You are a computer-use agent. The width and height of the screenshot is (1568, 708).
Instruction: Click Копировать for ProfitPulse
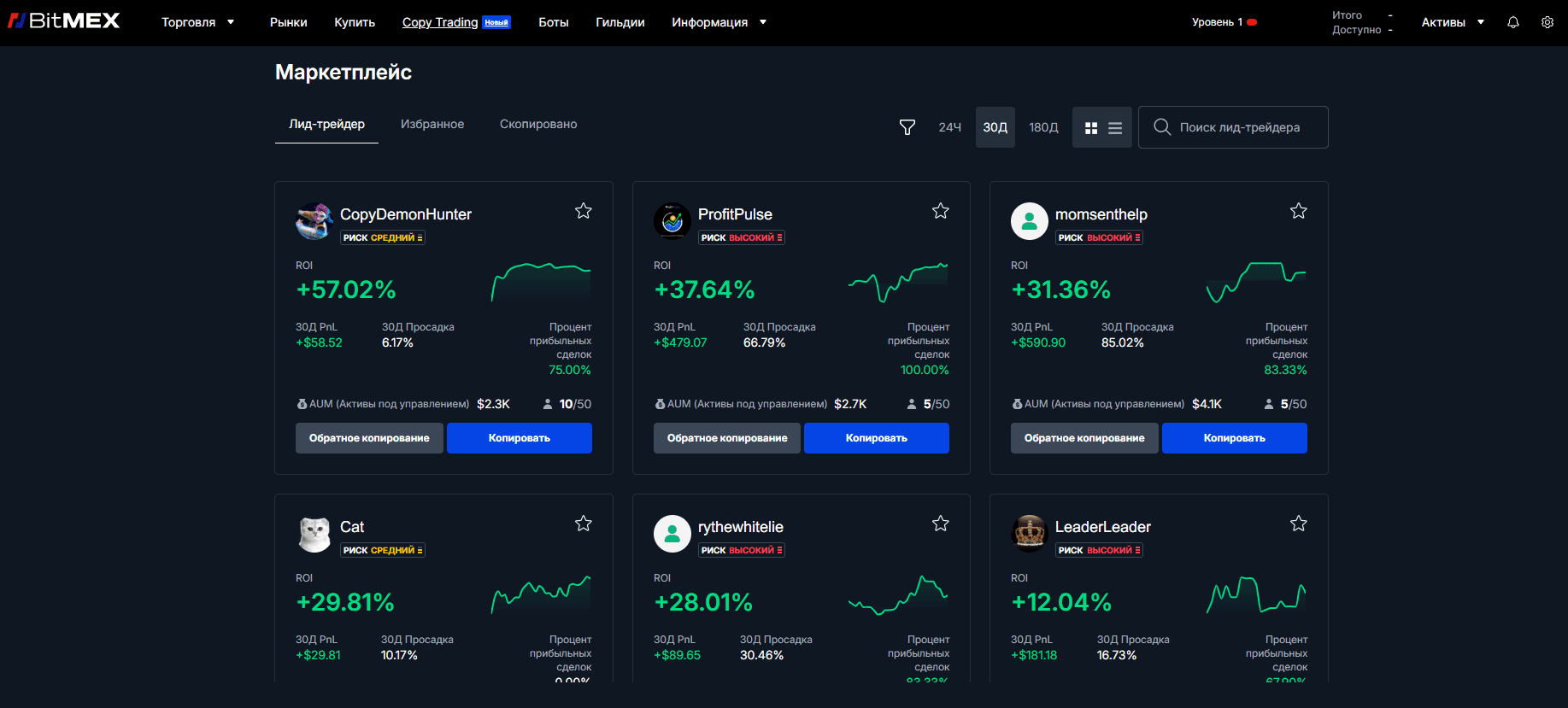click(x=877, y=438)
